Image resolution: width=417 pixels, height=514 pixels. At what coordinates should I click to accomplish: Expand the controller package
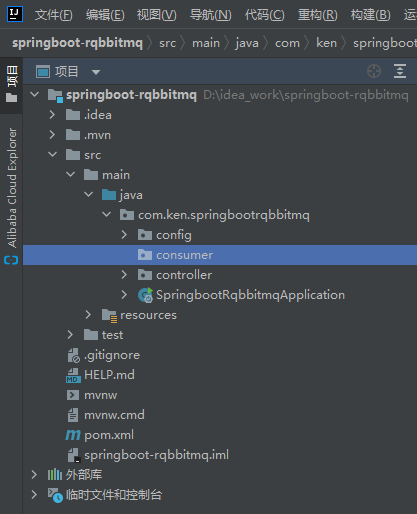pyautogui.click(x=124, y=275)
